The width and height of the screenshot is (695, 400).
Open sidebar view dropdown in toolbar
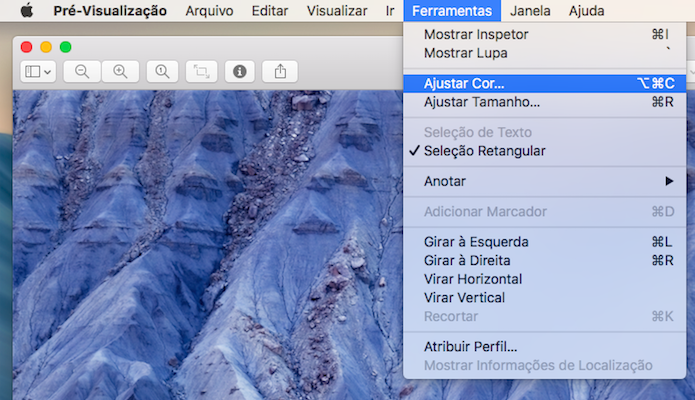pyautogui.click(x=38, y=71)
